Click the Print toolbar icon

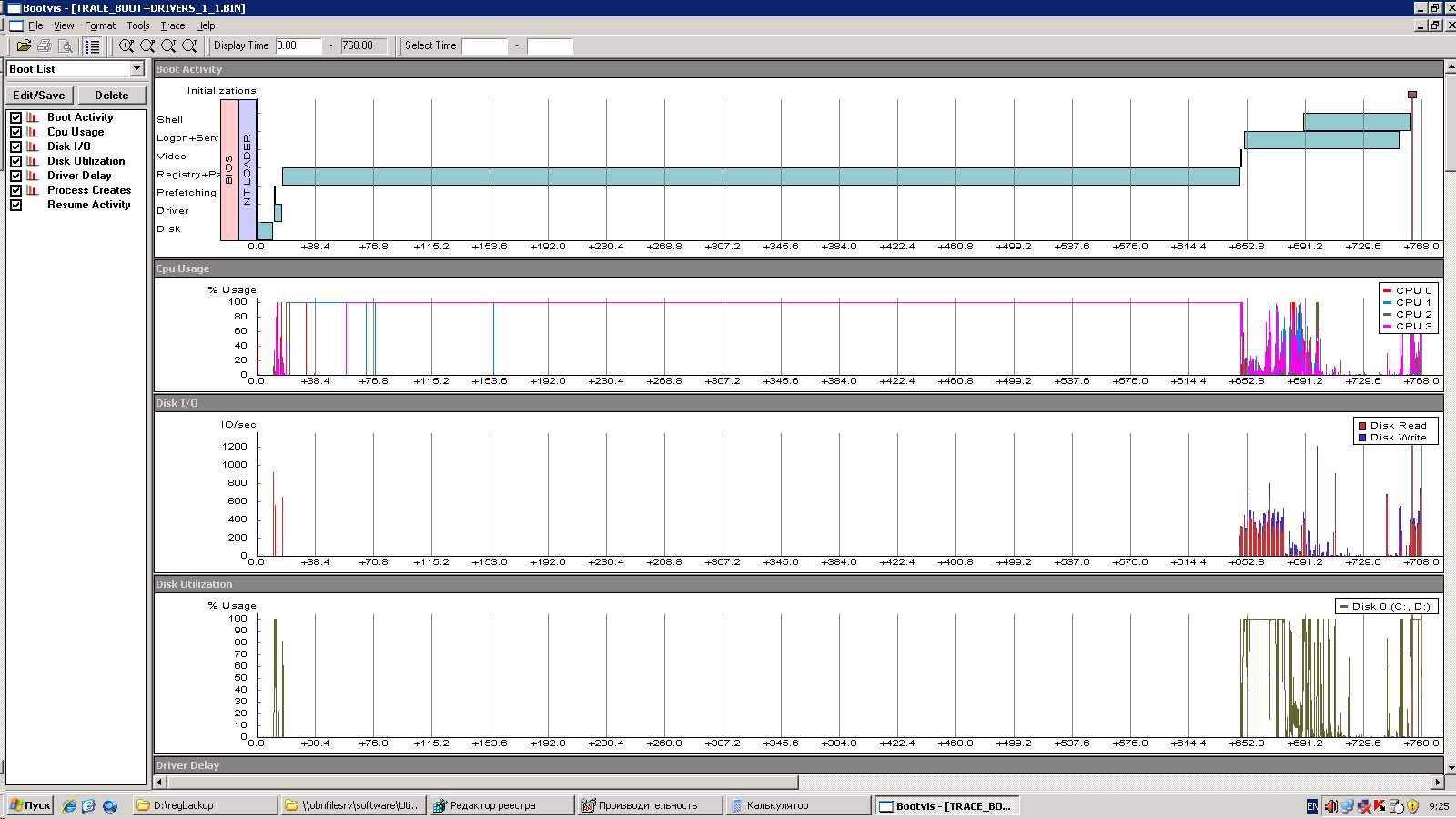click(x=44, y=45)
